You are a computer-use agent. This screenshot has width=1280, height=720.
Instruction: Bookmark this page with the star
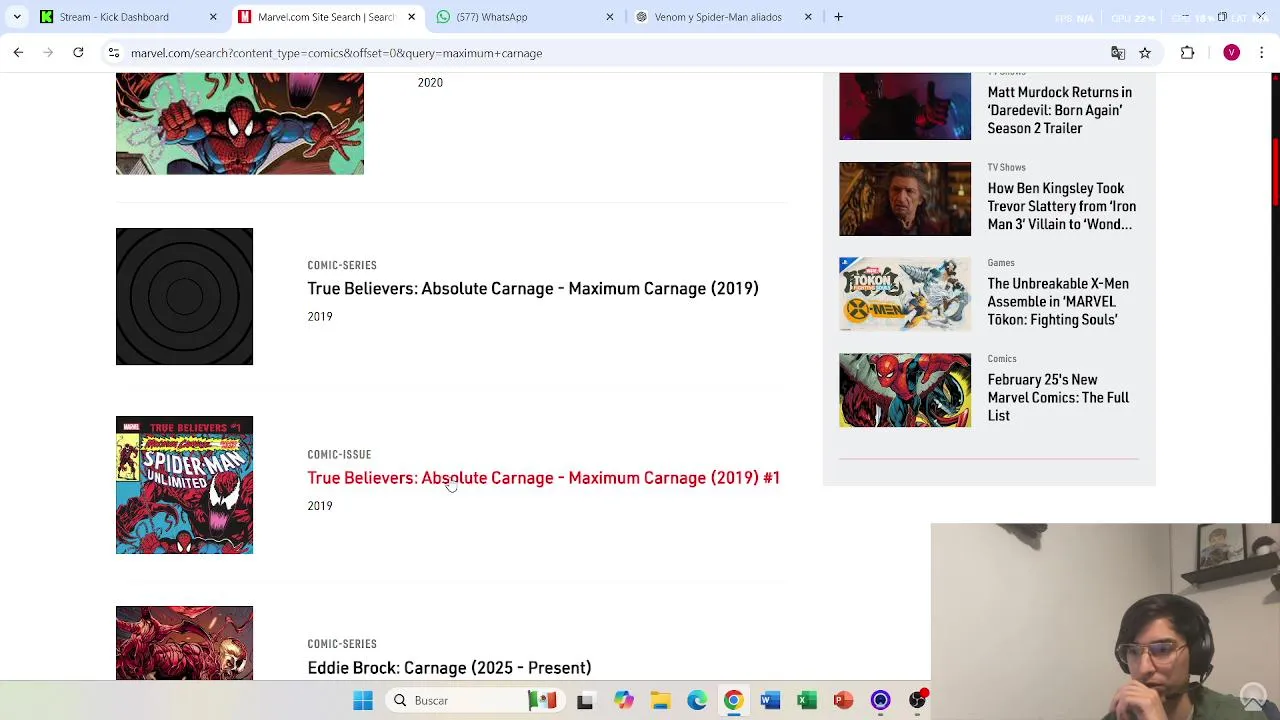click(x=1145, y=53)
